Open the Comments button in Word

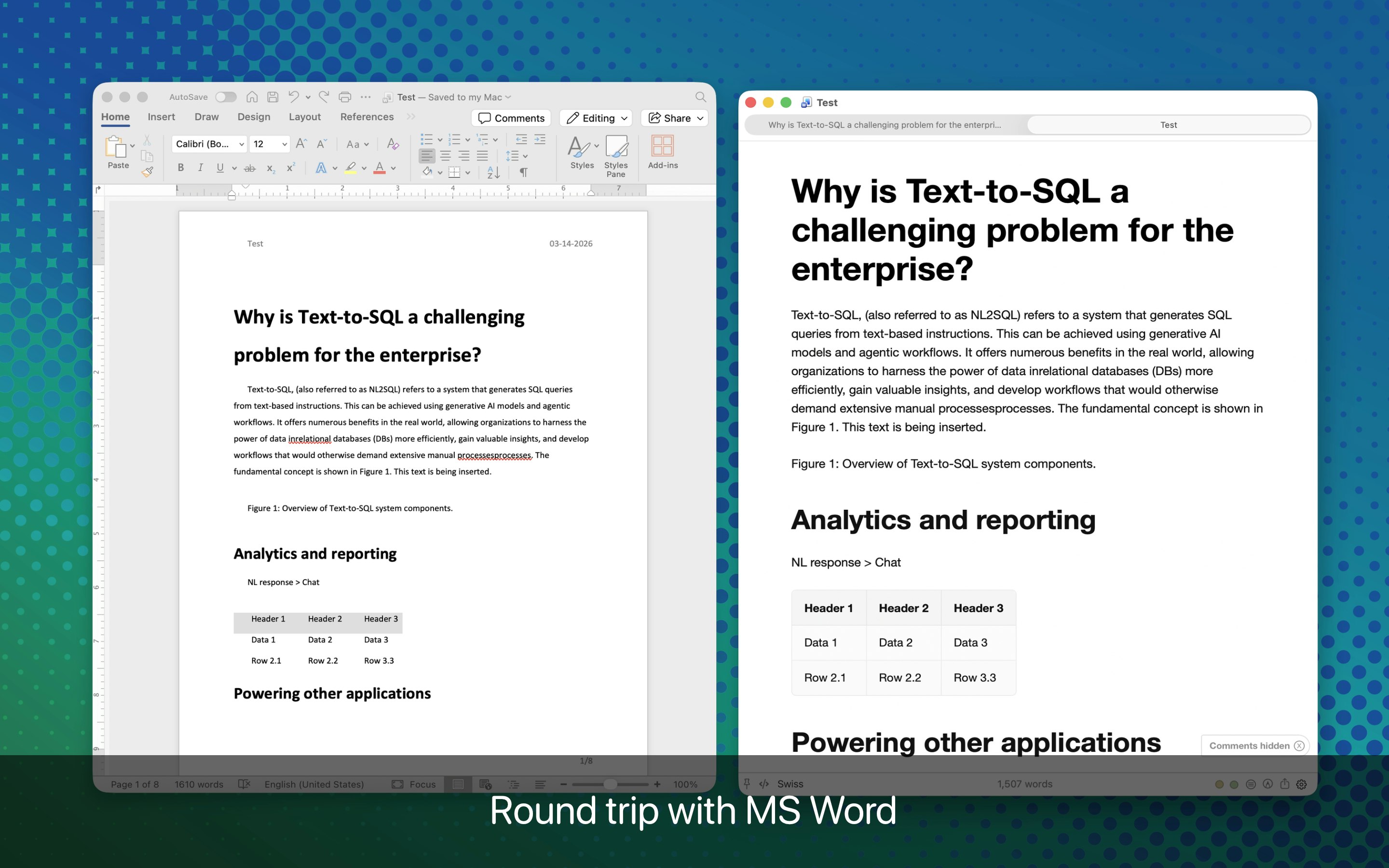(x=511, y=118)
